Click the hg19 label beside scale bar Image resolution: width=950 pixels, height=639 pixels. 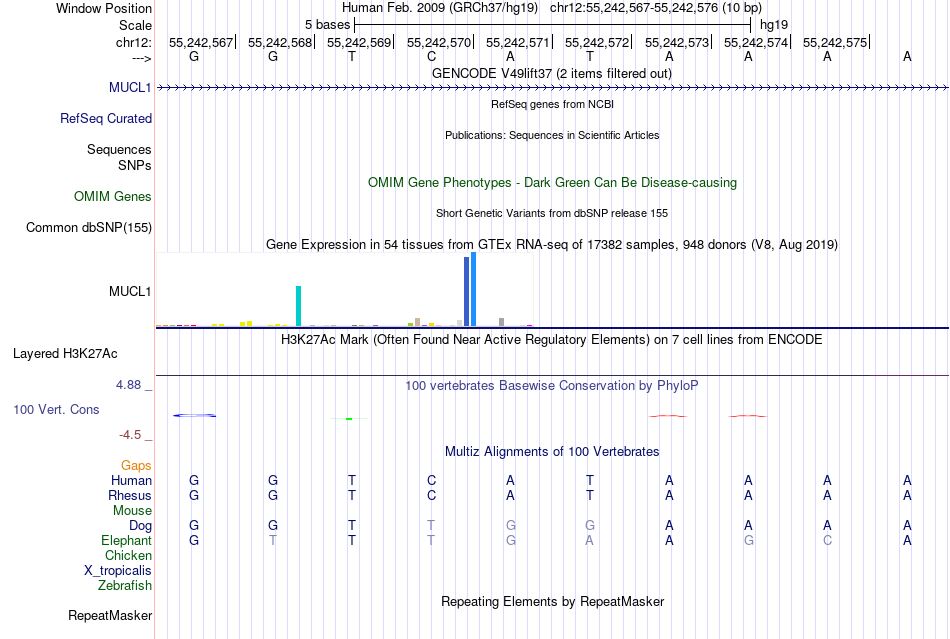pyautogui.click(x=774, y=25)
